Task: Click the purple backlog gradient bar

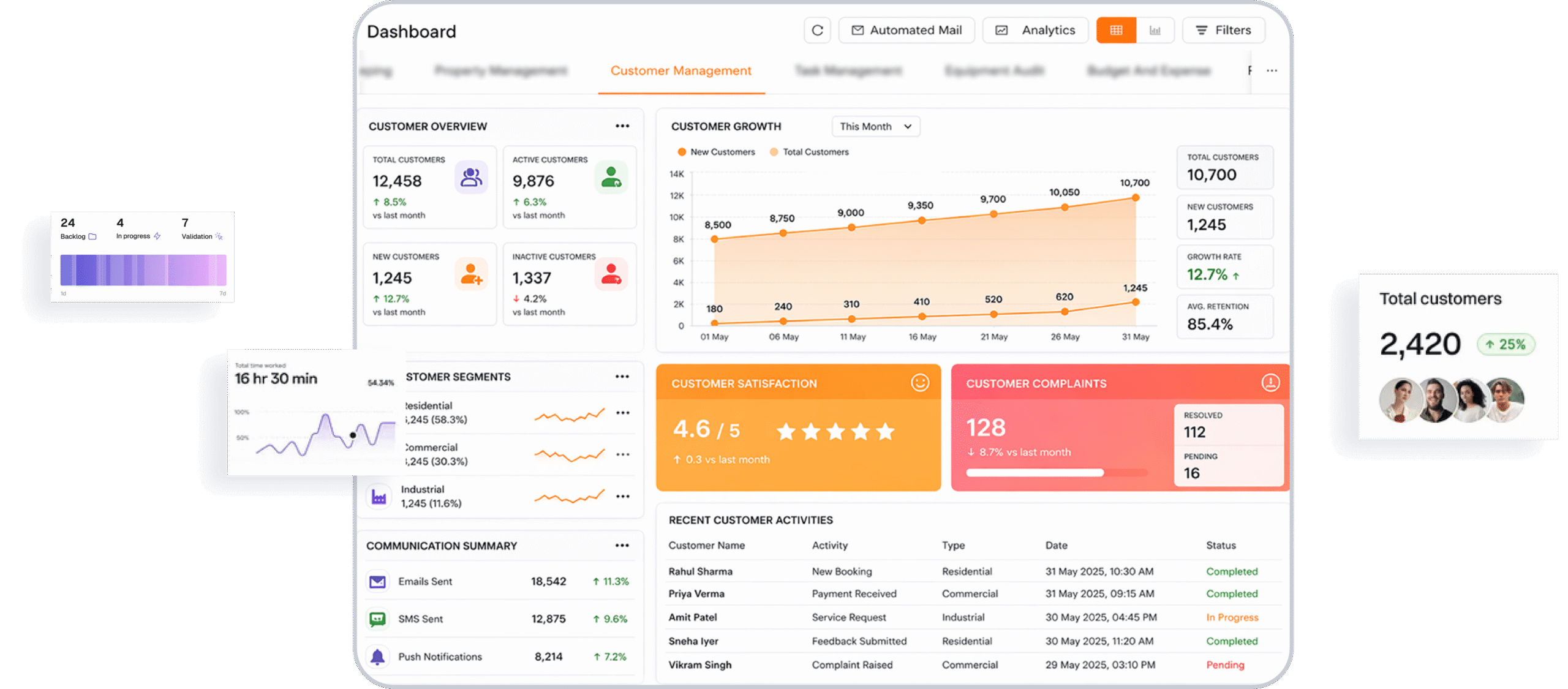Action: 143,270
